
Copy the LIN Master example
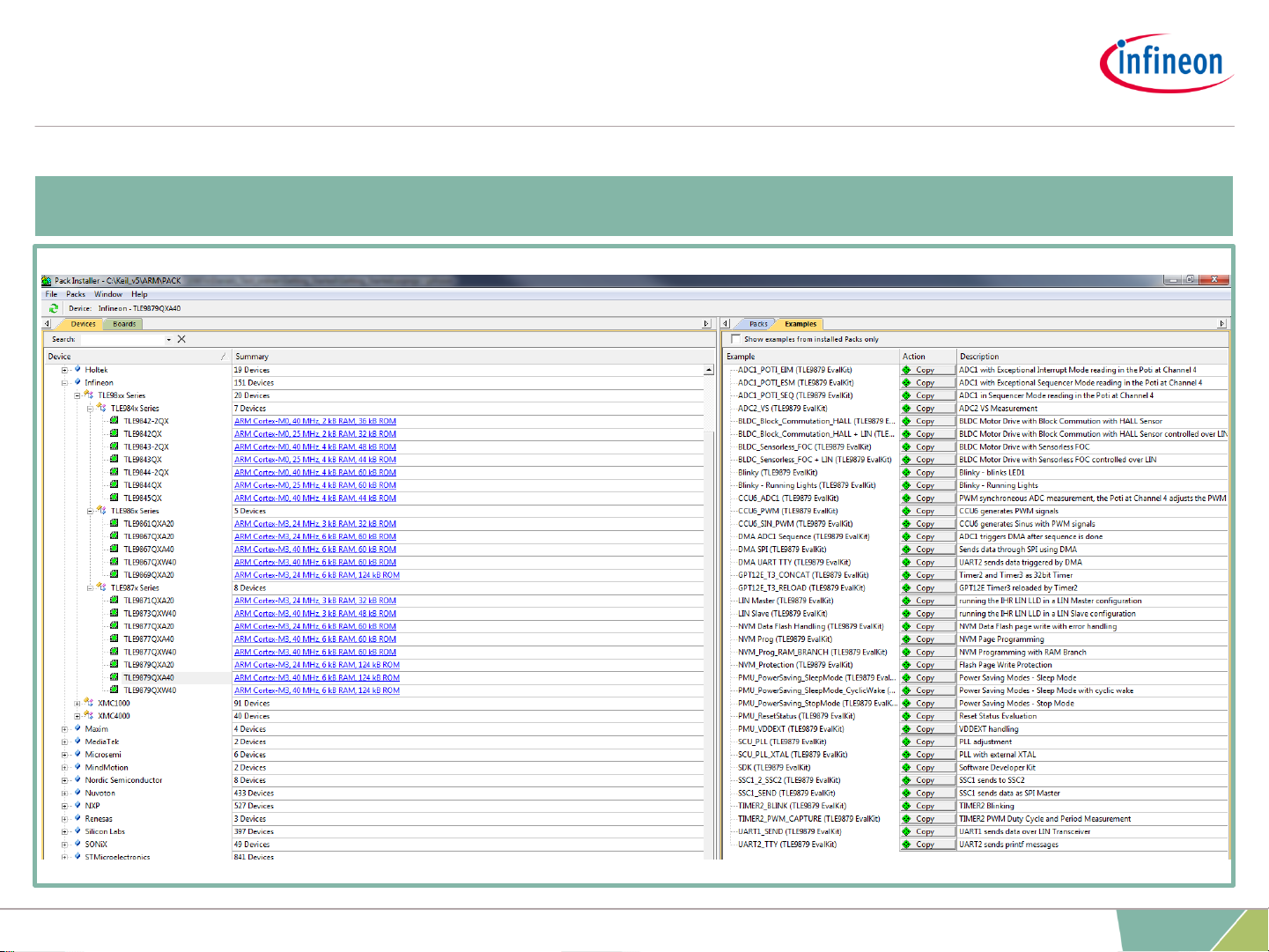[x=928, y=601]
